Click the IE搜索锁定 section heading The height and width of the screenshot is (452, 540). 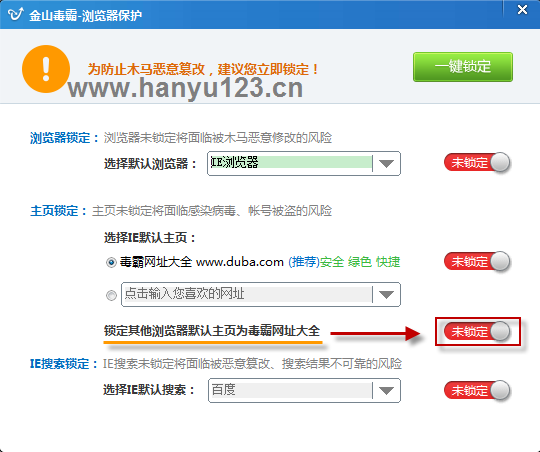(x=64, y=364)
